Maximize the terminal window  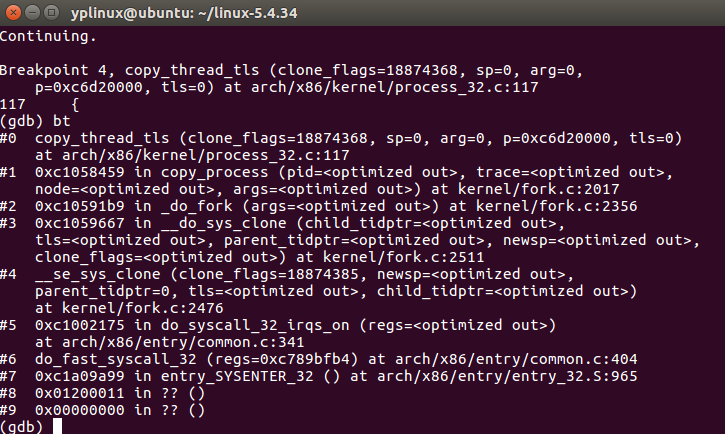(52, 12)
